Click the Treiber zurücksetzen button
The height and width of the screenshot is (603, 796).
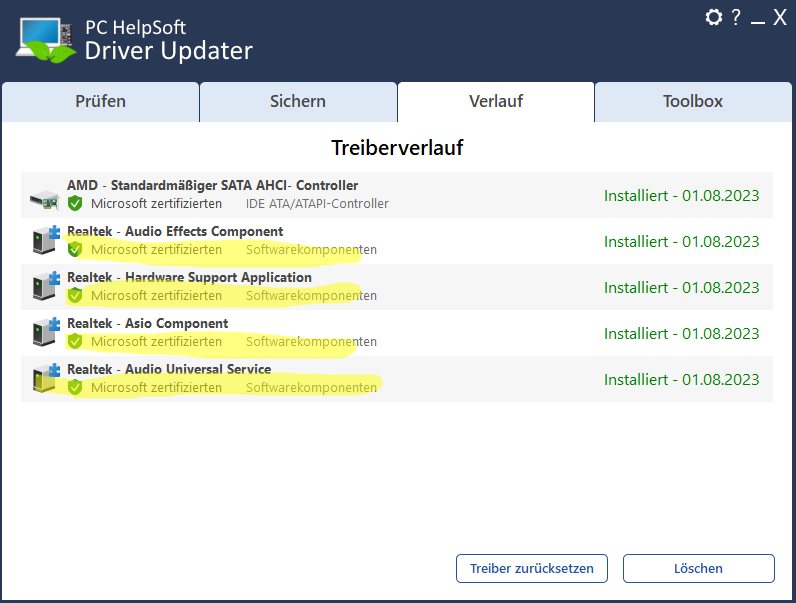pyautogui.click(x=532, y=568)
